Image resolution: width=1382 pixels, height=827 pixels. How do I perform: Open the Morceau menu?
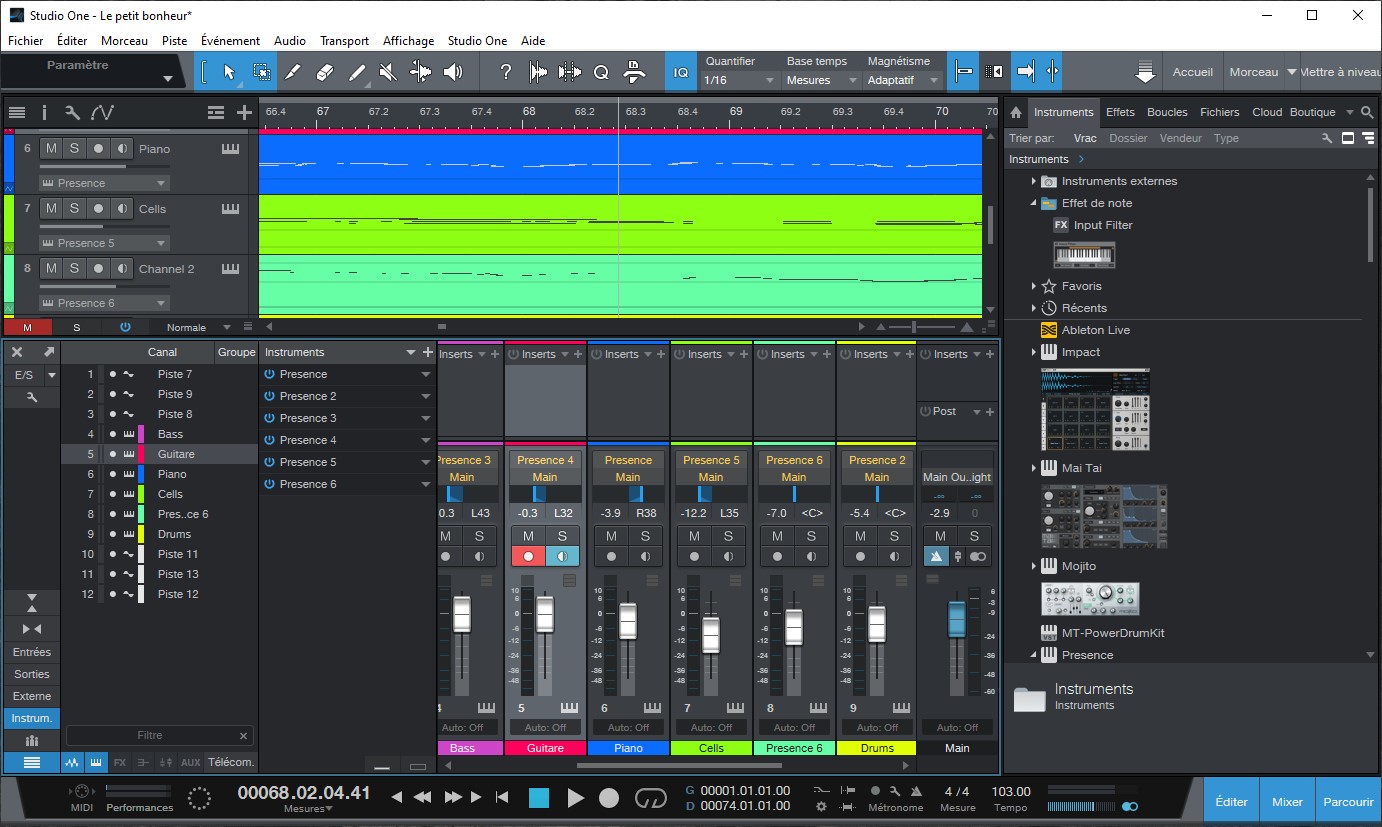coord(124,41)
